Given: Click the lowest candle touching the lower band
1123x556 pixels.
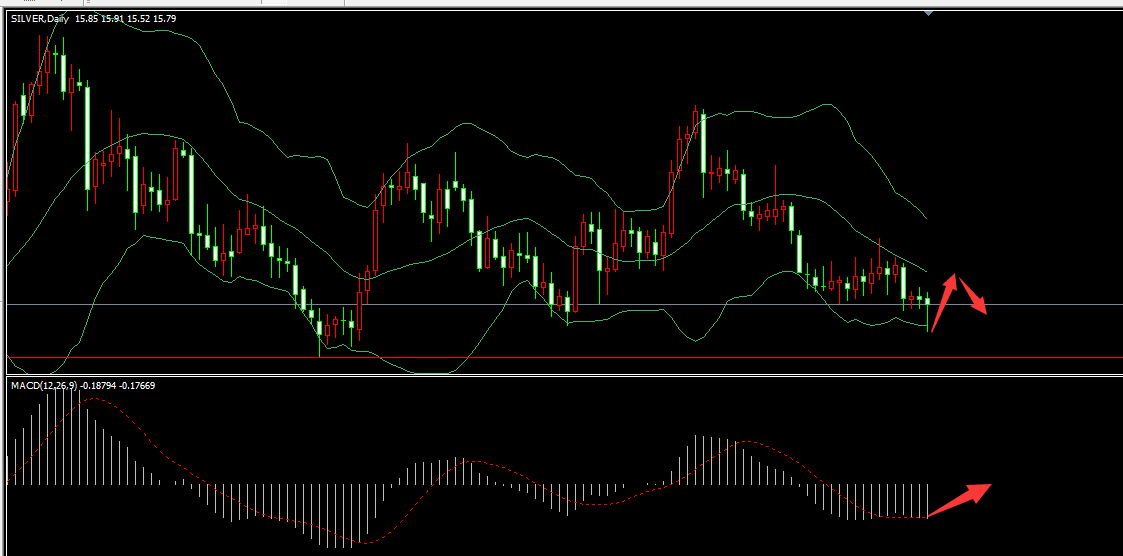Looking at the screenshot, I should click(320, 328).
